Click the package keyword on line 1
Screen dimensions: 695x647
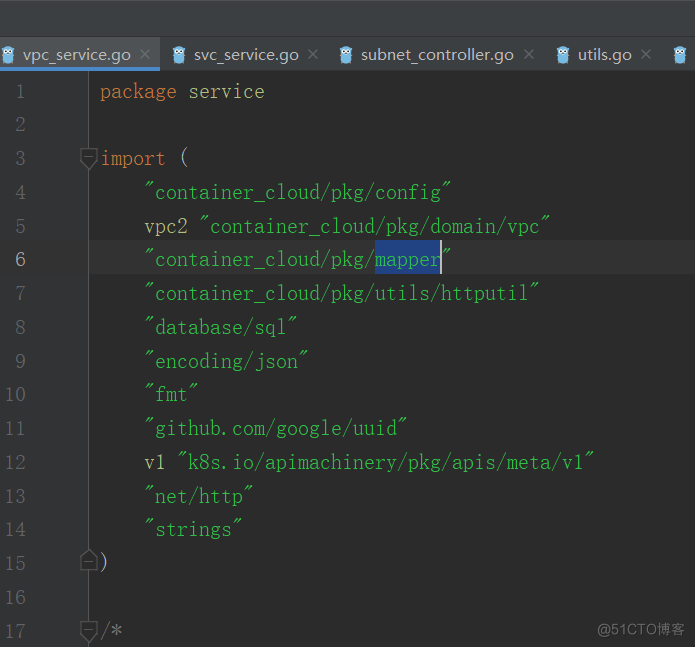coord(138,91)
